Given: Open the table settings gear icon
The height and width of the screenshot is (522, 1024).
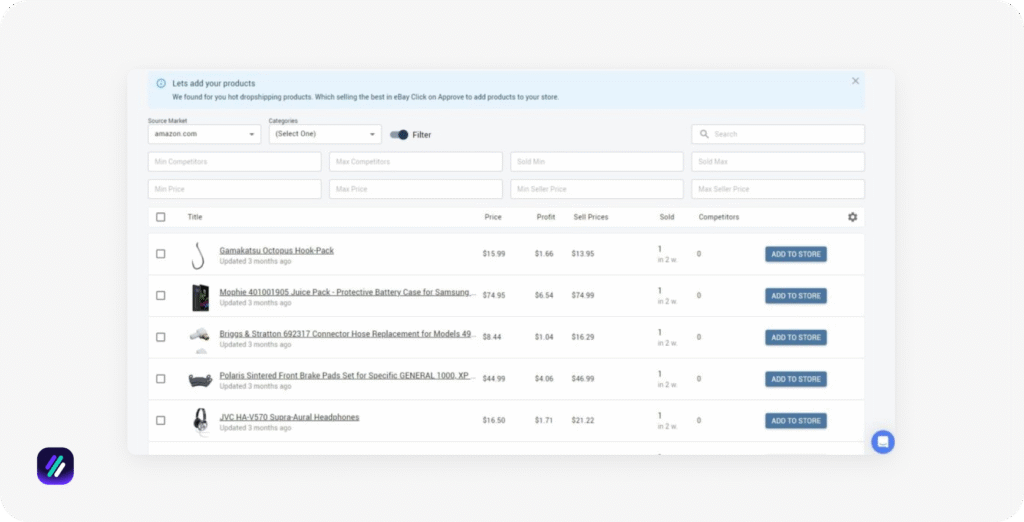Looking at the screenshot, I should coord(852,217).
